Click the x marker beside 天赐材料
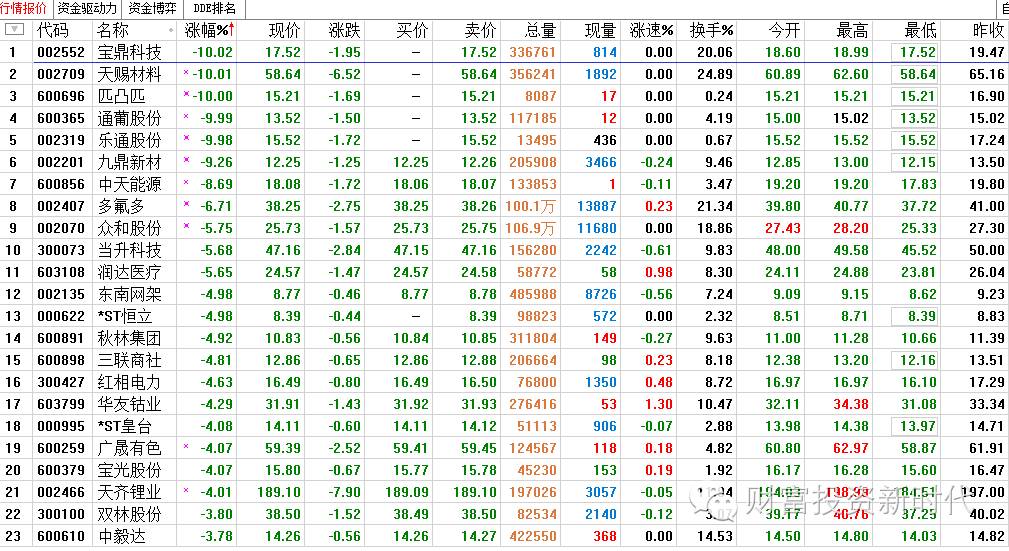The width and height of the screenshot is (1009, 551). (x=186, y=72)
